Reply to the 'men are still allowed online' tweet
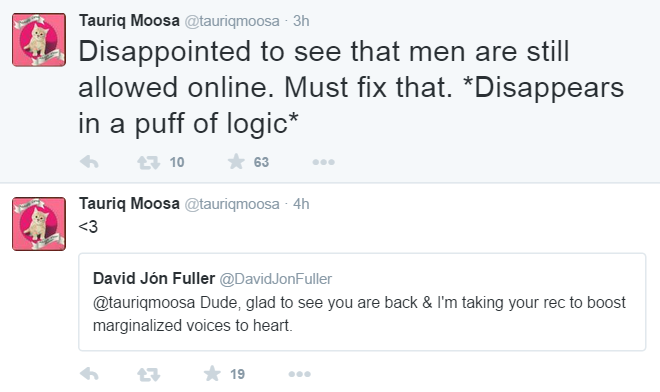This screenshot has height=392, width=660. click(89, 162)
